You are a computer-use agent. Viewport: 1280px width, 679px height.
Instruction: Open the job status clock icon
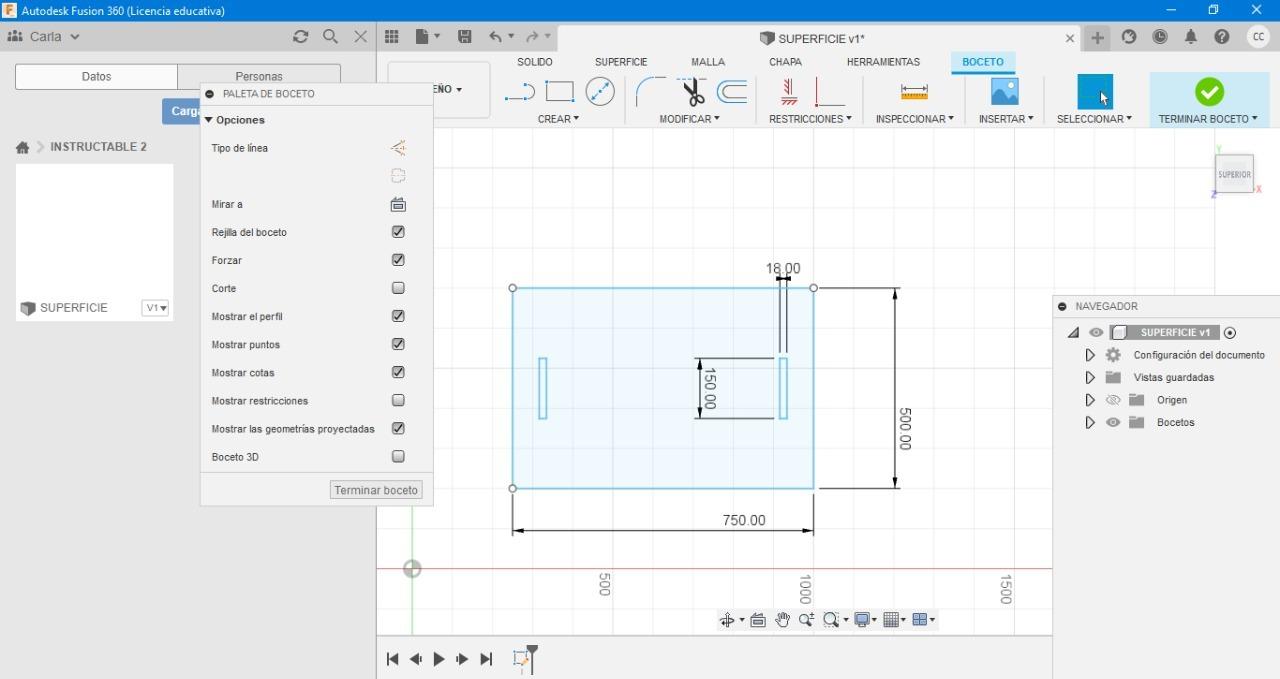click(x=1160, y=36)
